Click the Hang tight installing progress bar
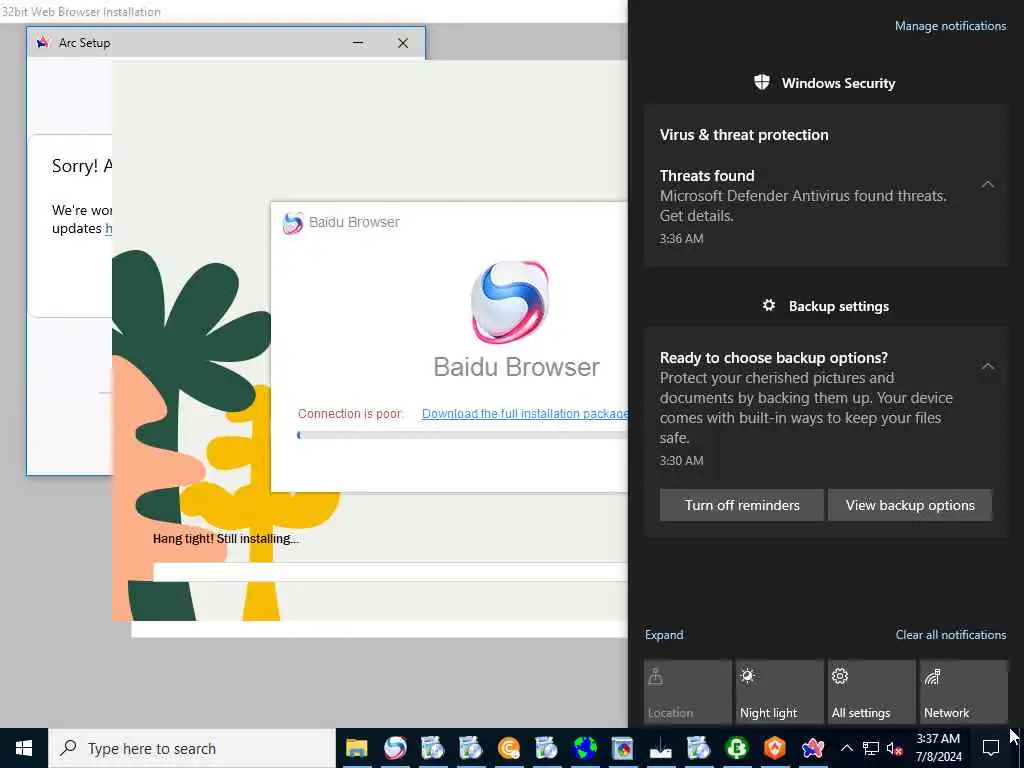This screenshot has width=1024, height=768. pyautogui.click(x=390, y=572)
